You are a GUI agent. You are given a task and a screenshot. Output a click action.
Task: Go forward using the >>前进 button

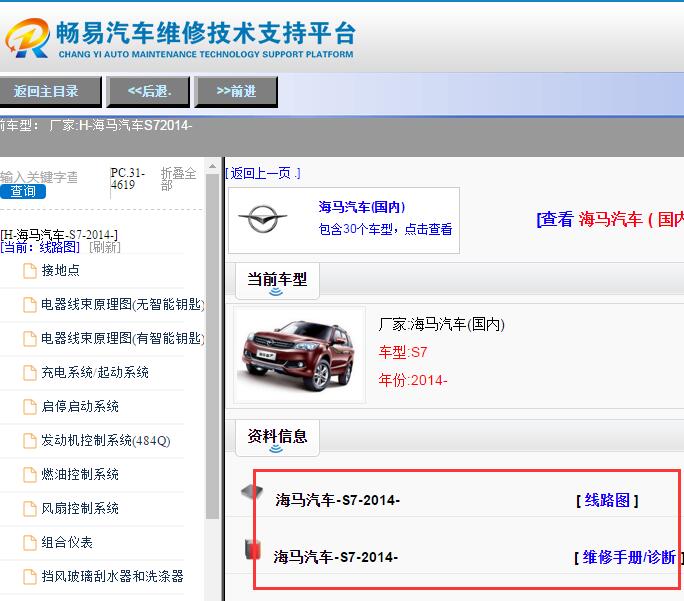click(236, 91)
